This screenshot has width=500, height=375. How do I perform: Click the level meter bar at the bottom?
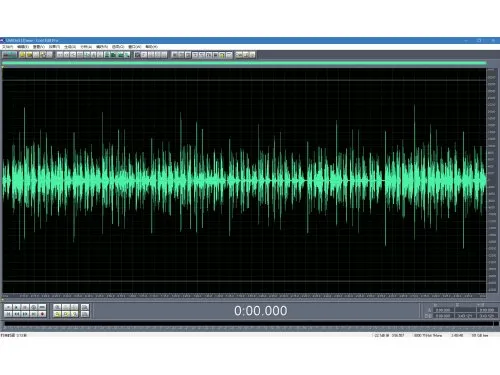point(249,323)
